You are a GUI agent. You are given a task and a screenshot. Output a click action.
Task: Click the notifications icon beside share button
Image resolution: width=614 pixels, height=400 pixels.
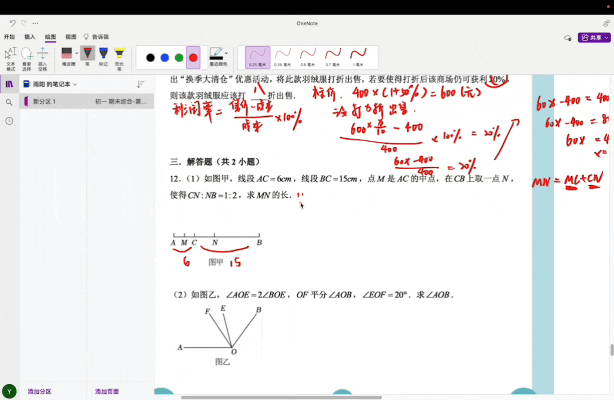[567, 38]
